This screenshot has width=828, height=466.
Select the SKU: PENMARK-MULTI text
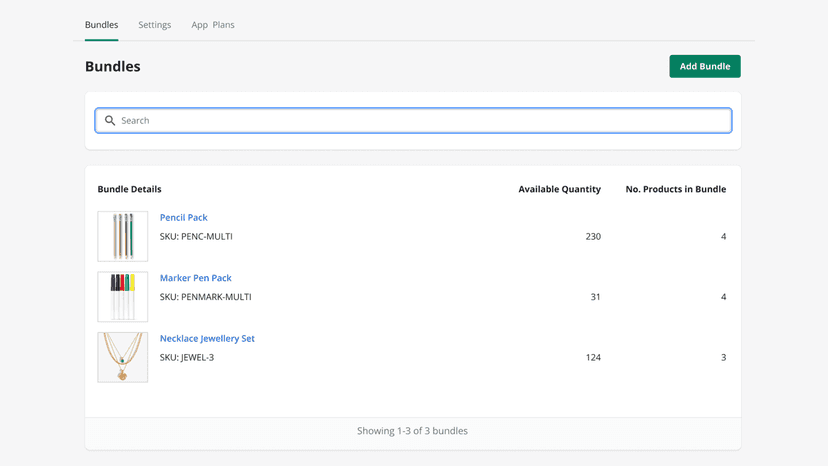tap(205, 297)
